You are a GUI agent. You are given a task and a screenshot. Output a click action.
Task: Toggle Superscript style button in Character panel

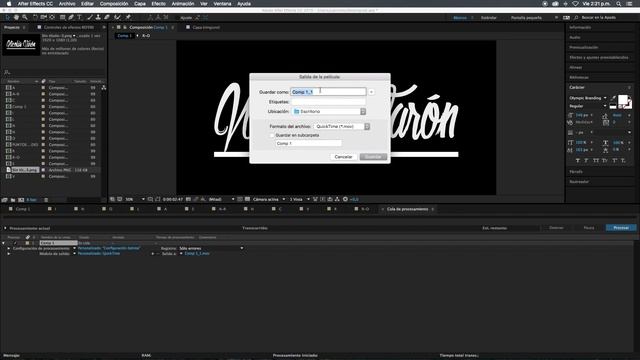614,161
